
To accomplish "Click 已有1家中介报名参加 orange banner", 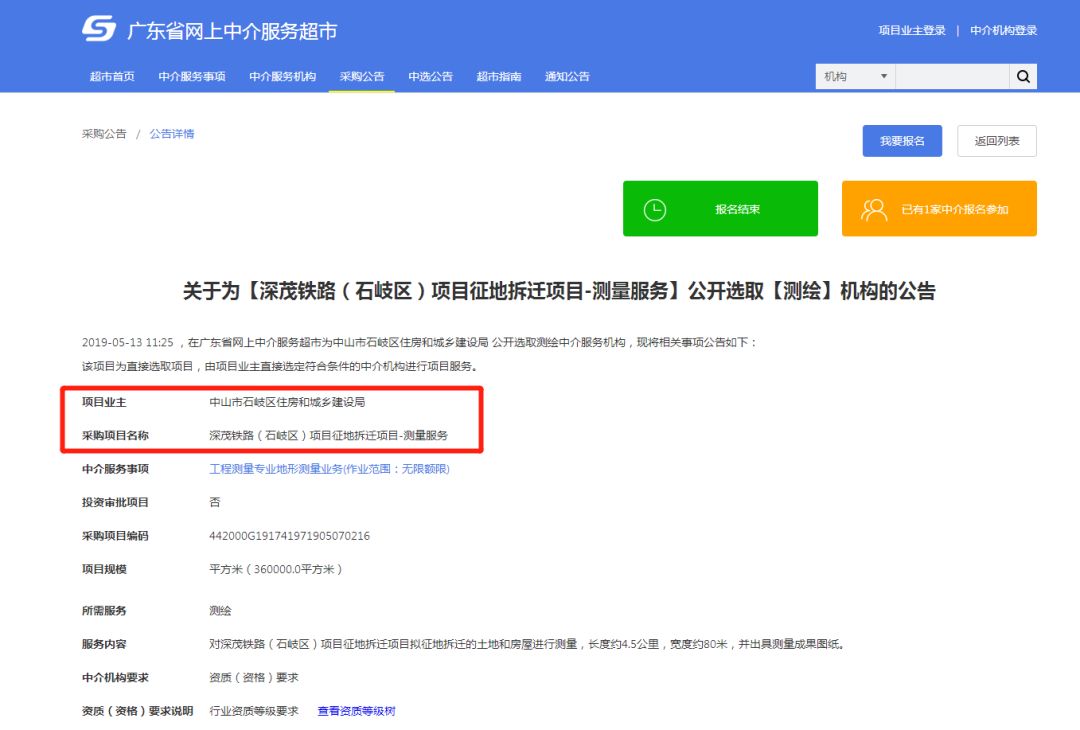I will (x=939, y=209).
